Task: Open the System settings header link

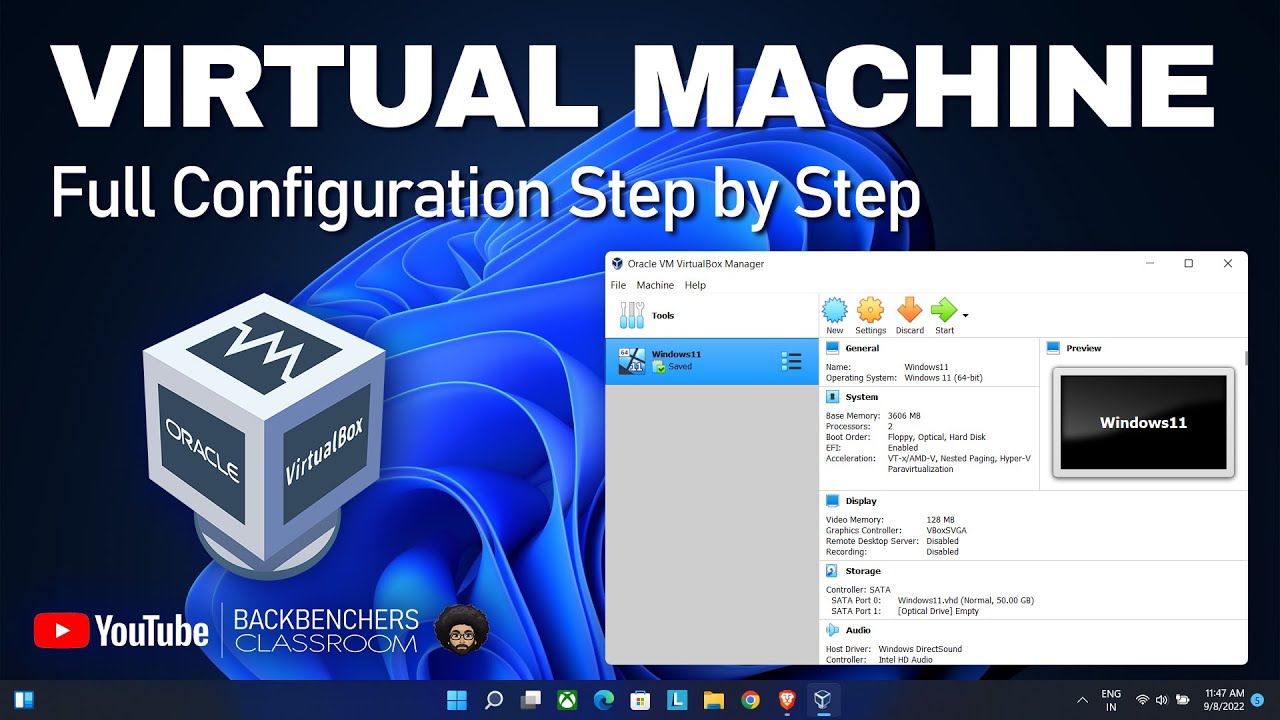Action: [862, 397]
